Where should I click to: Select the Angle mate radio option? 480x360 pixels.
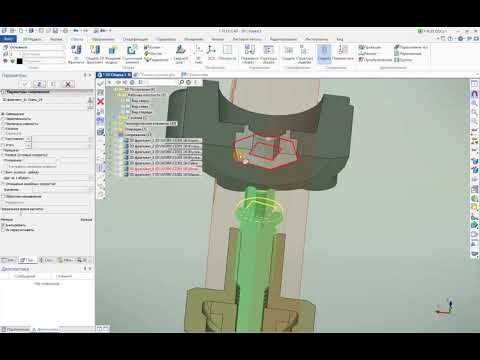[8, 145]
